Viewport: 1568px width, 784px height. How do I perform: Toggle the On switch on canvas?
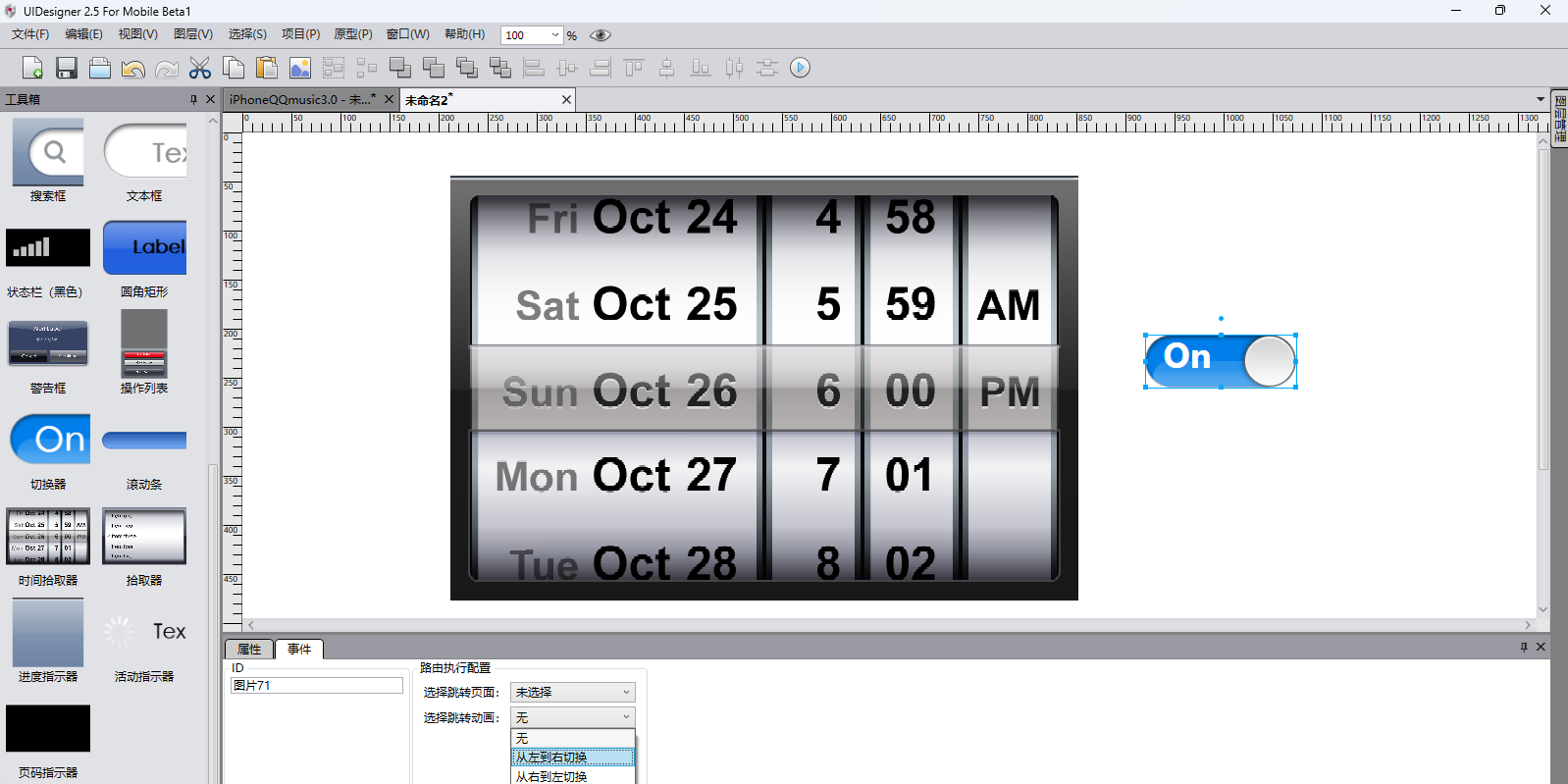coord(1221,360)
